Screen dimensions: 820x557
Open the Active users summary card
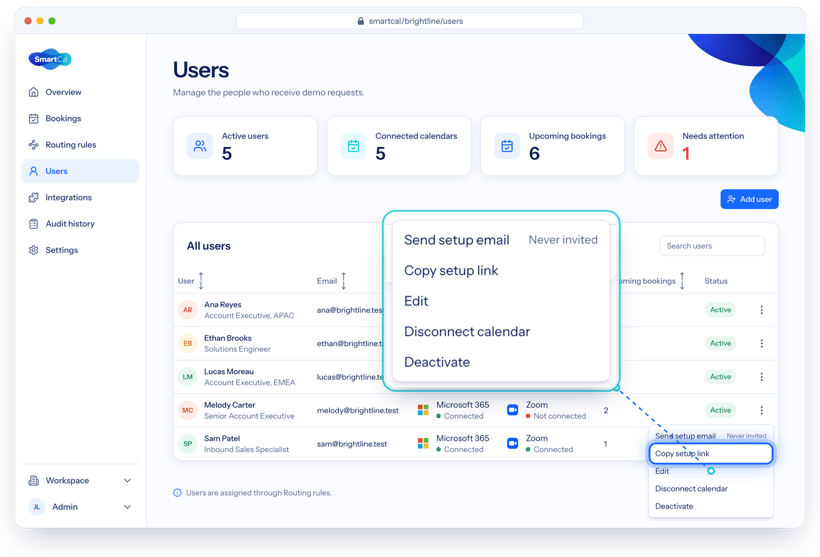pos(245,146)
